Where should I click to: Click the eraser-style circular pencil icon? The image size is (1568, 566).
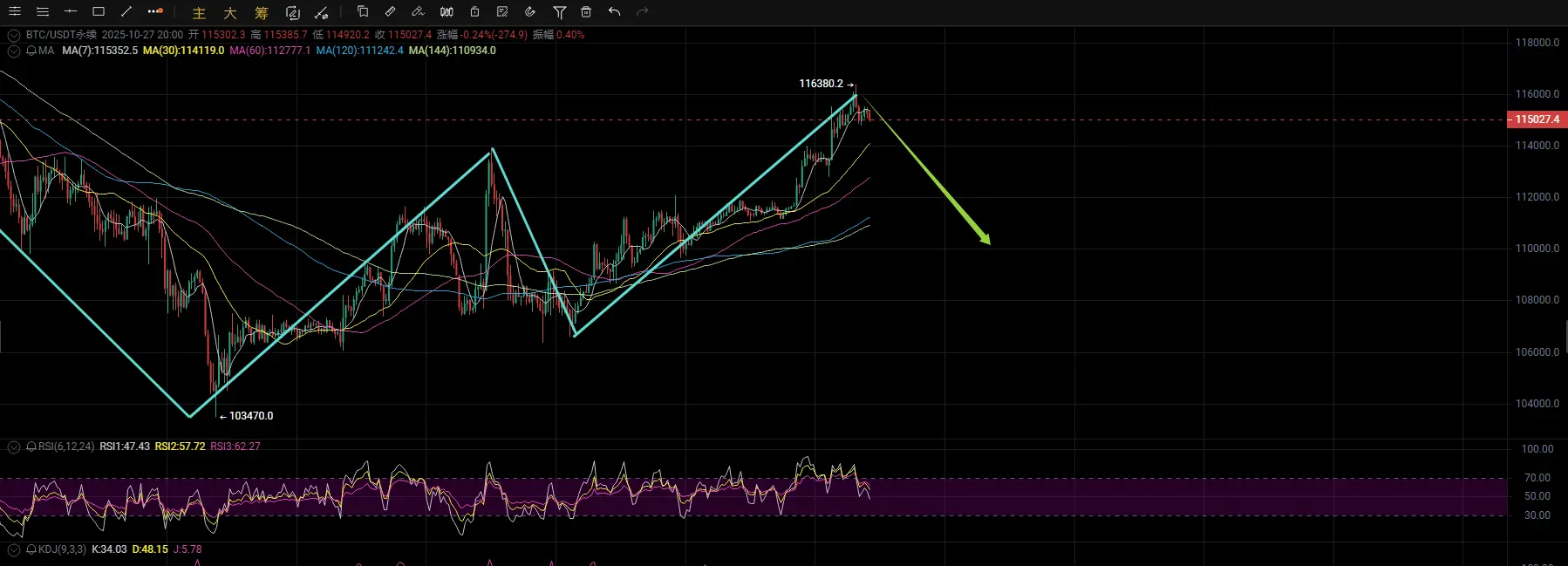coord(530,11)
